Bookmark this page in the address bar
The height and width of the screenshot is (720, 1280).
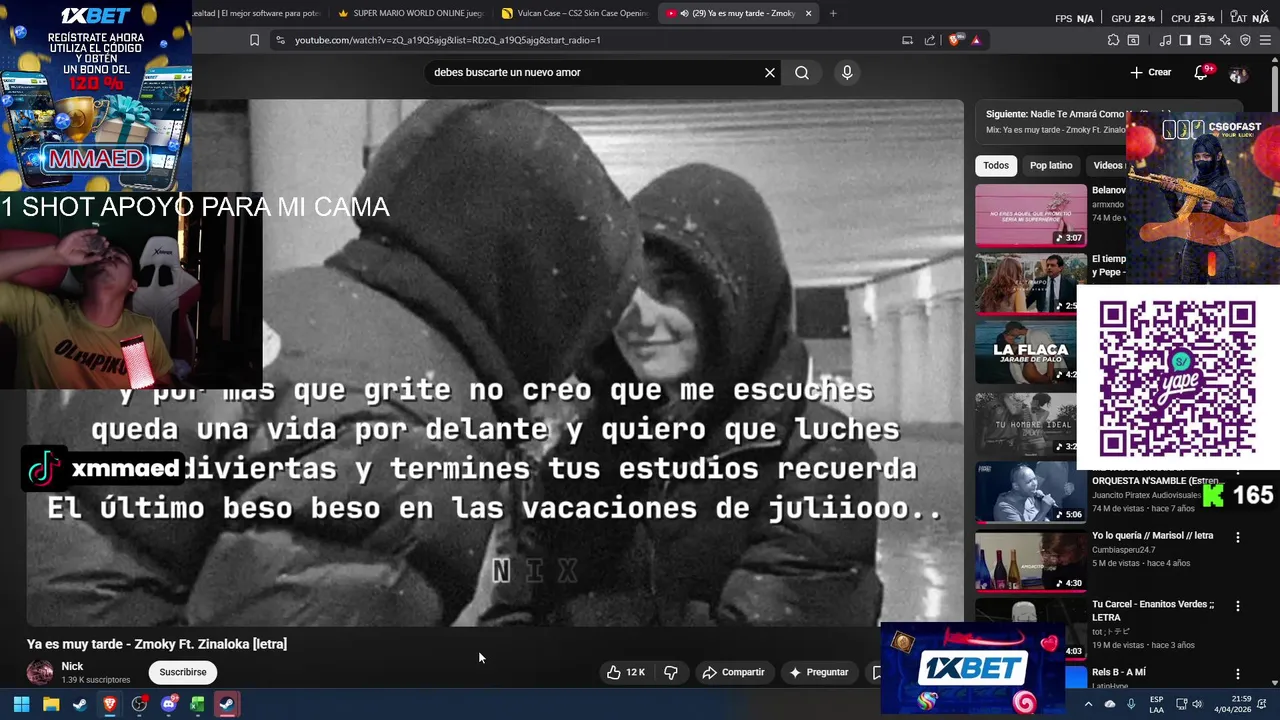click(x=254, y=40)
